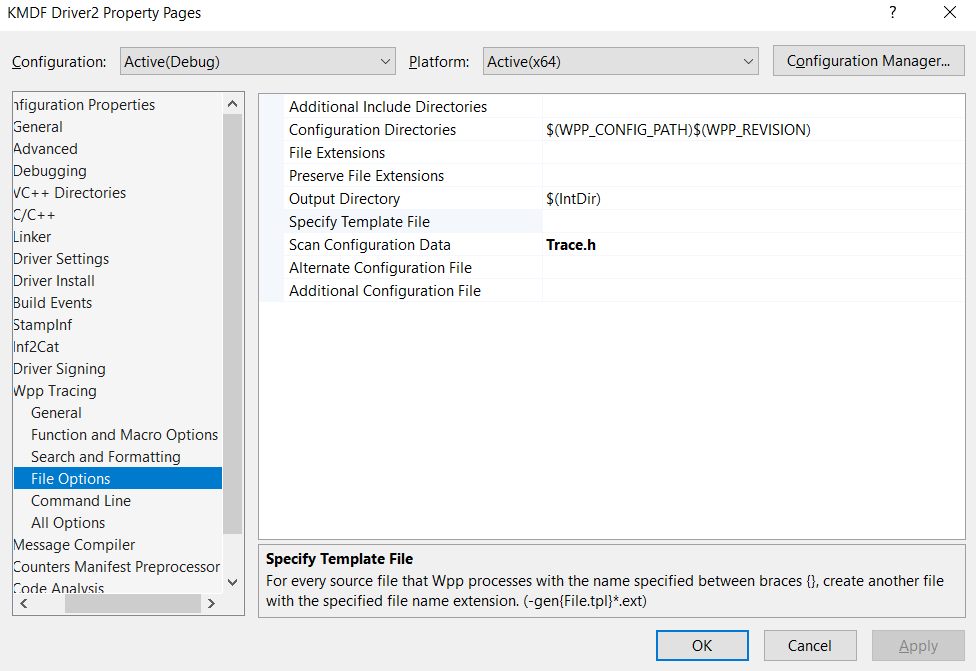Screen dimensions: 976x671
Task: Click the Cancel button
Action: 809,645
